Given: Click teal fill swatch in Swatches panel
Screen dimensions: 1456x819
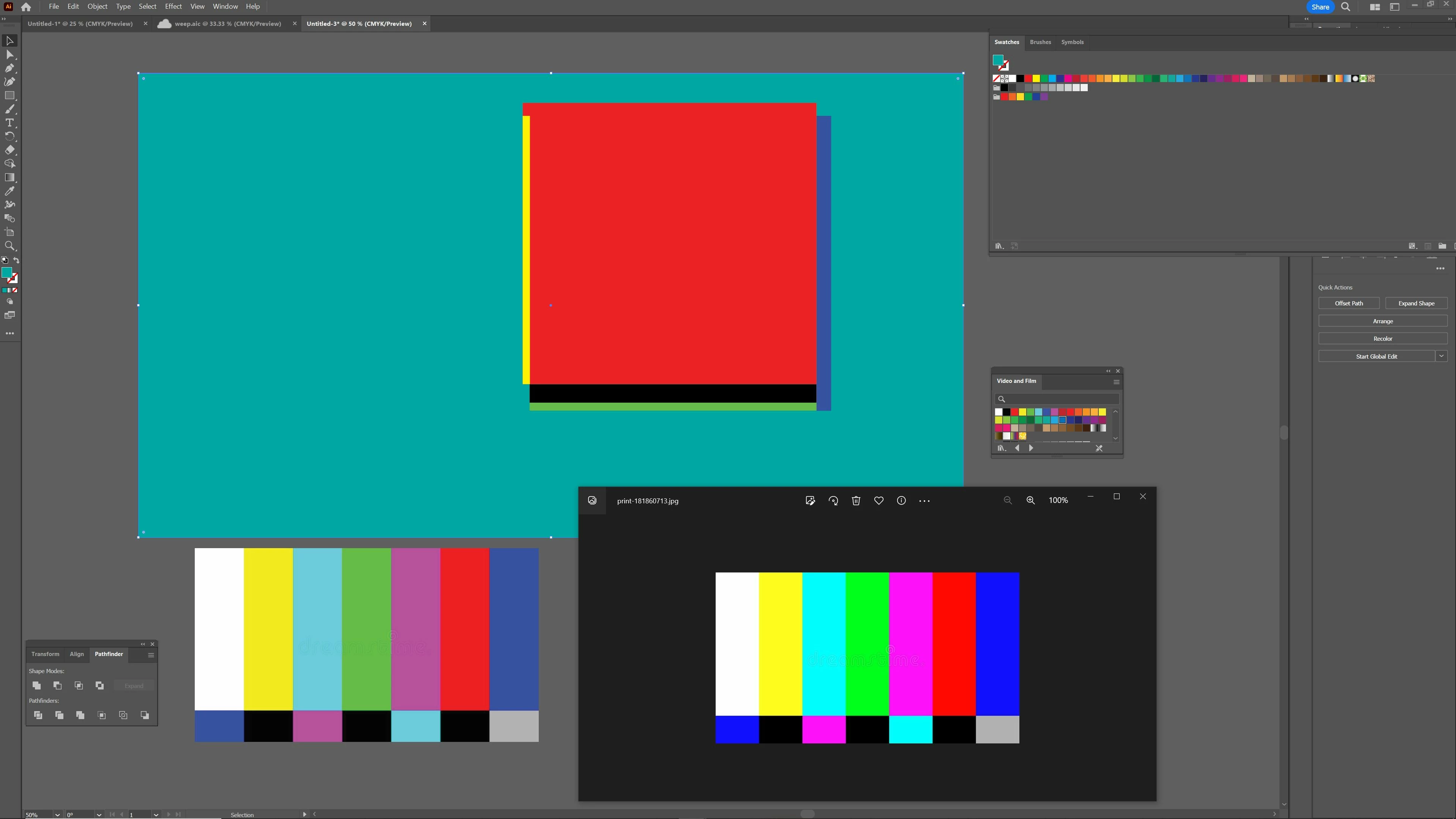Looking at the screenshot, I should (998, 60).
